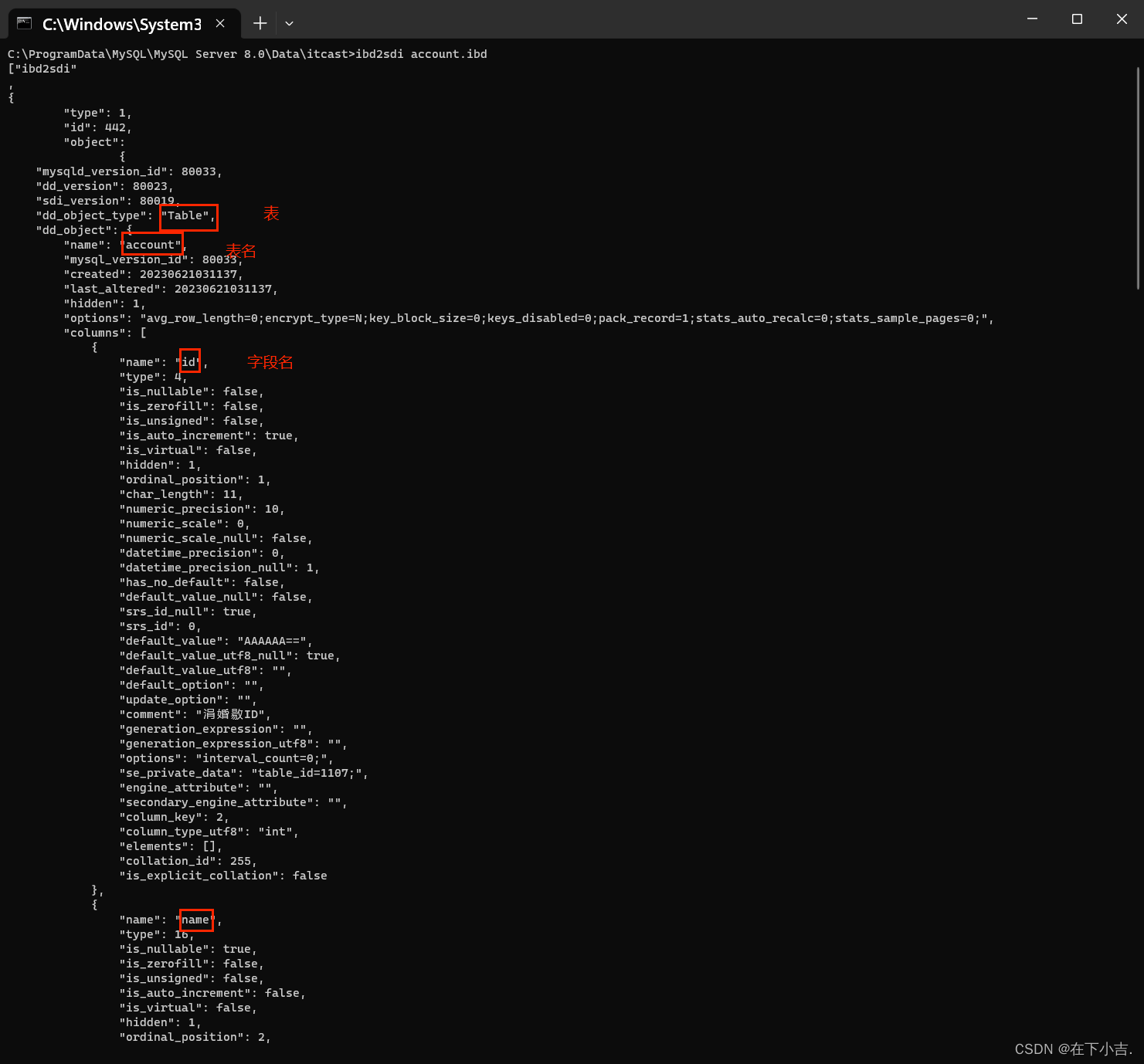Click the "mysqld_version_id": 80033 line
The width and height of the screenshot is (1144, 1064).
click(128, 171)
